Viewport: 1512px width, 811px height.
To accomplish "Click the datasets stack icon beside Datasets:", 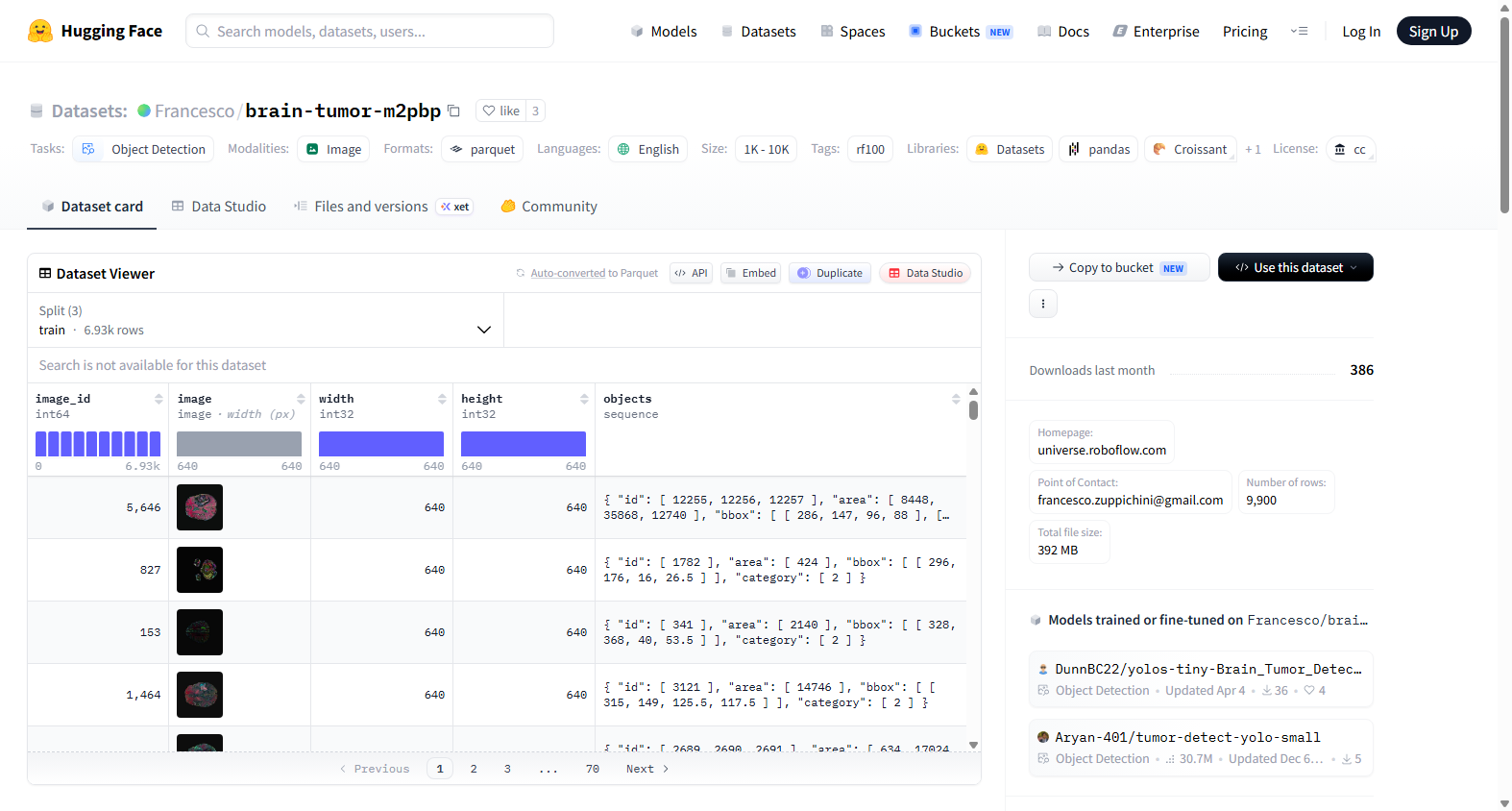I will (x=37, y=111).
